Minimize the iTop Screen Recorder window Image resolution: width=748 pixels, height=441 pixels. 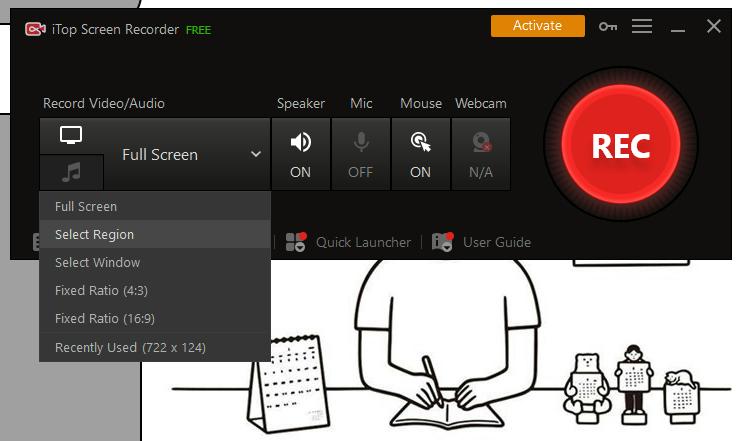[677, 30]
